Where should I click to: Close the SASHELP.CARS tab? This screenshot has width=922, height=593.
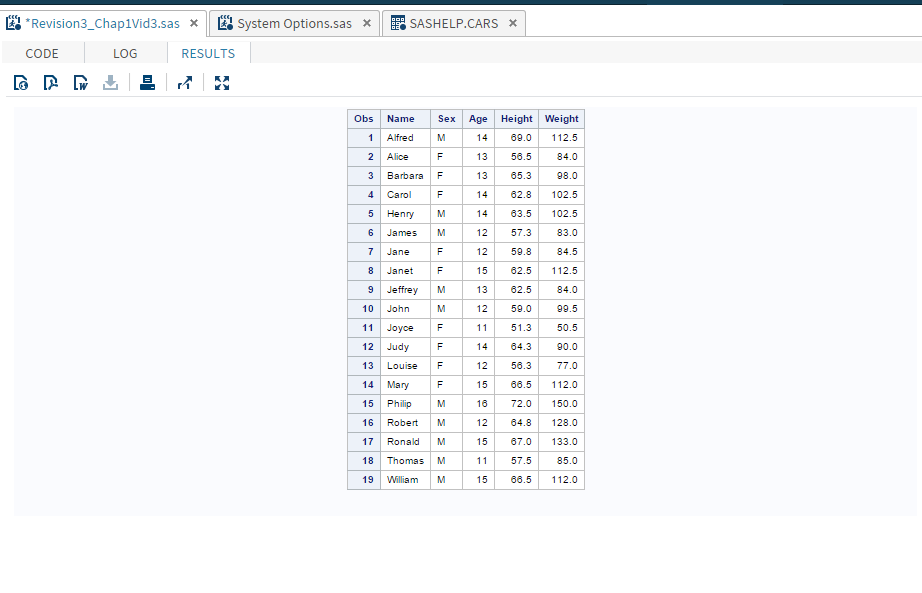click(513, 23)
